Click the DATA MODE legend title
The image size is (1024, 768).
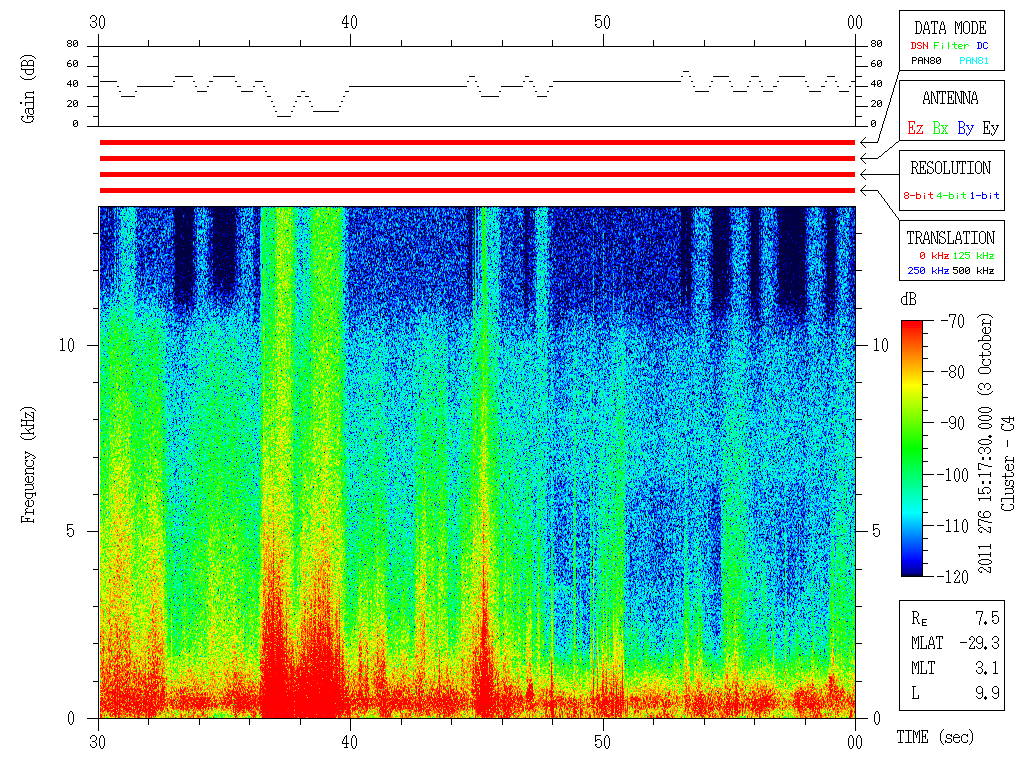click(950, 28)
